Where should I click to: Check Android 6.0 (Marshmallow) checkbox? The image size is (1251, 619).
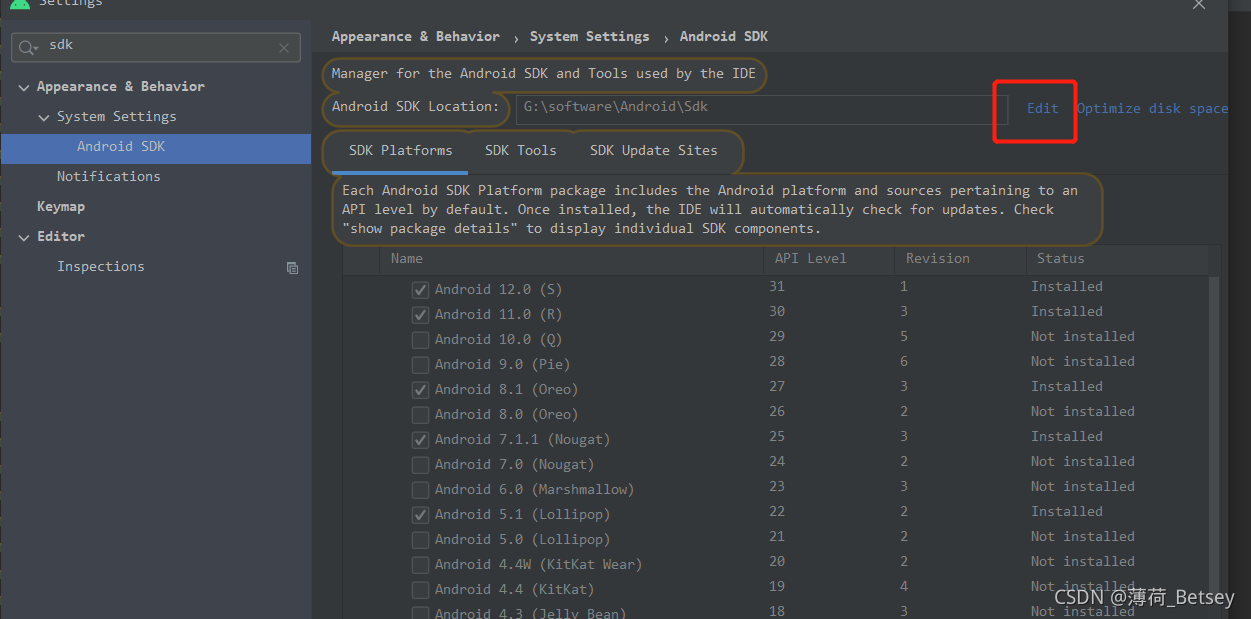pos(420,490)
